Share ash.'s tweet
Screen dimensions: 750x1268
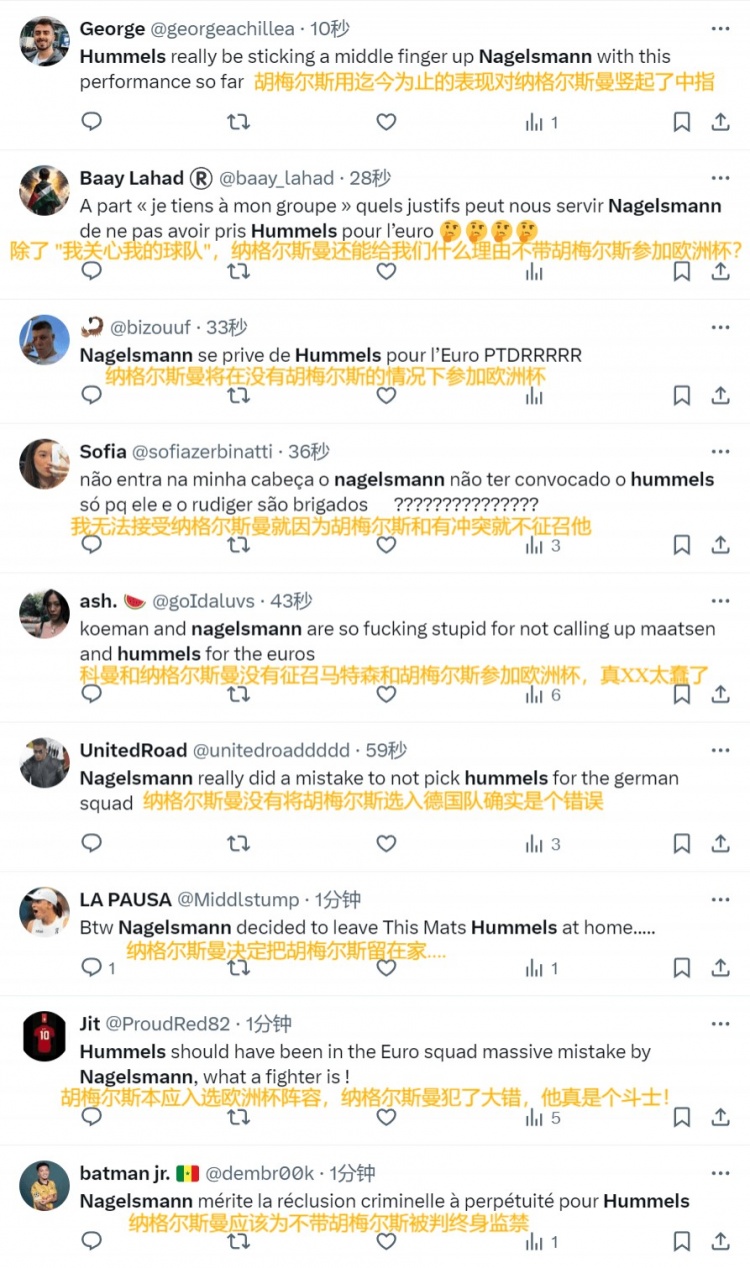720,694
